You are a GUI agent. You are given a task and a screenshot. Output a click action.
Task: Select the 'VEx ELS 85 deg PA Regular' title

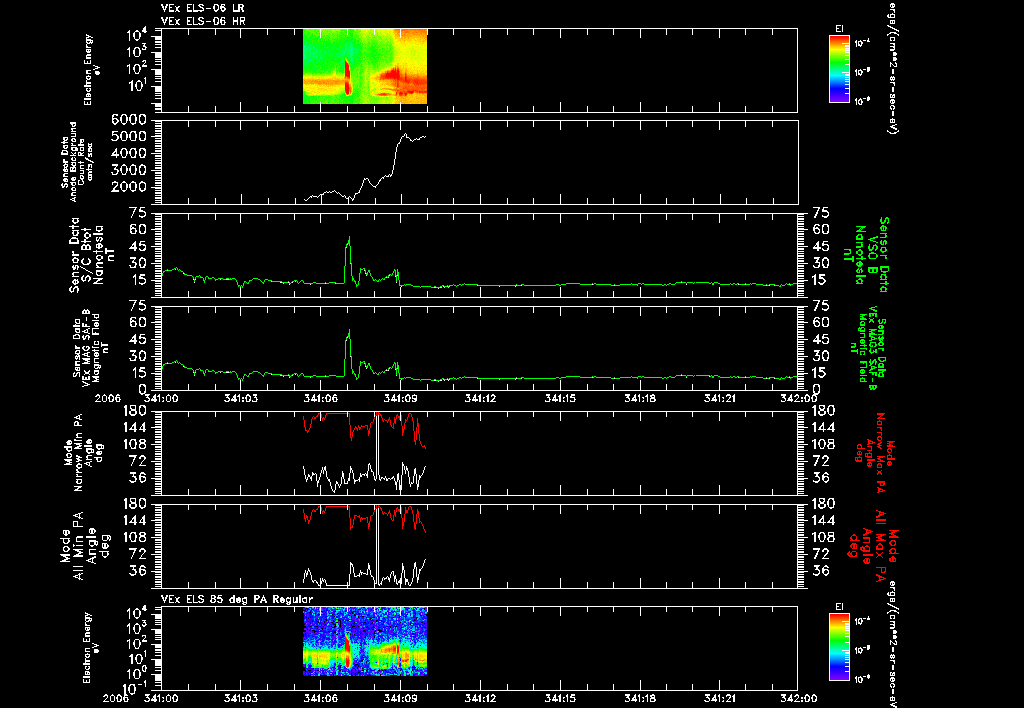[x=237, y=599]
